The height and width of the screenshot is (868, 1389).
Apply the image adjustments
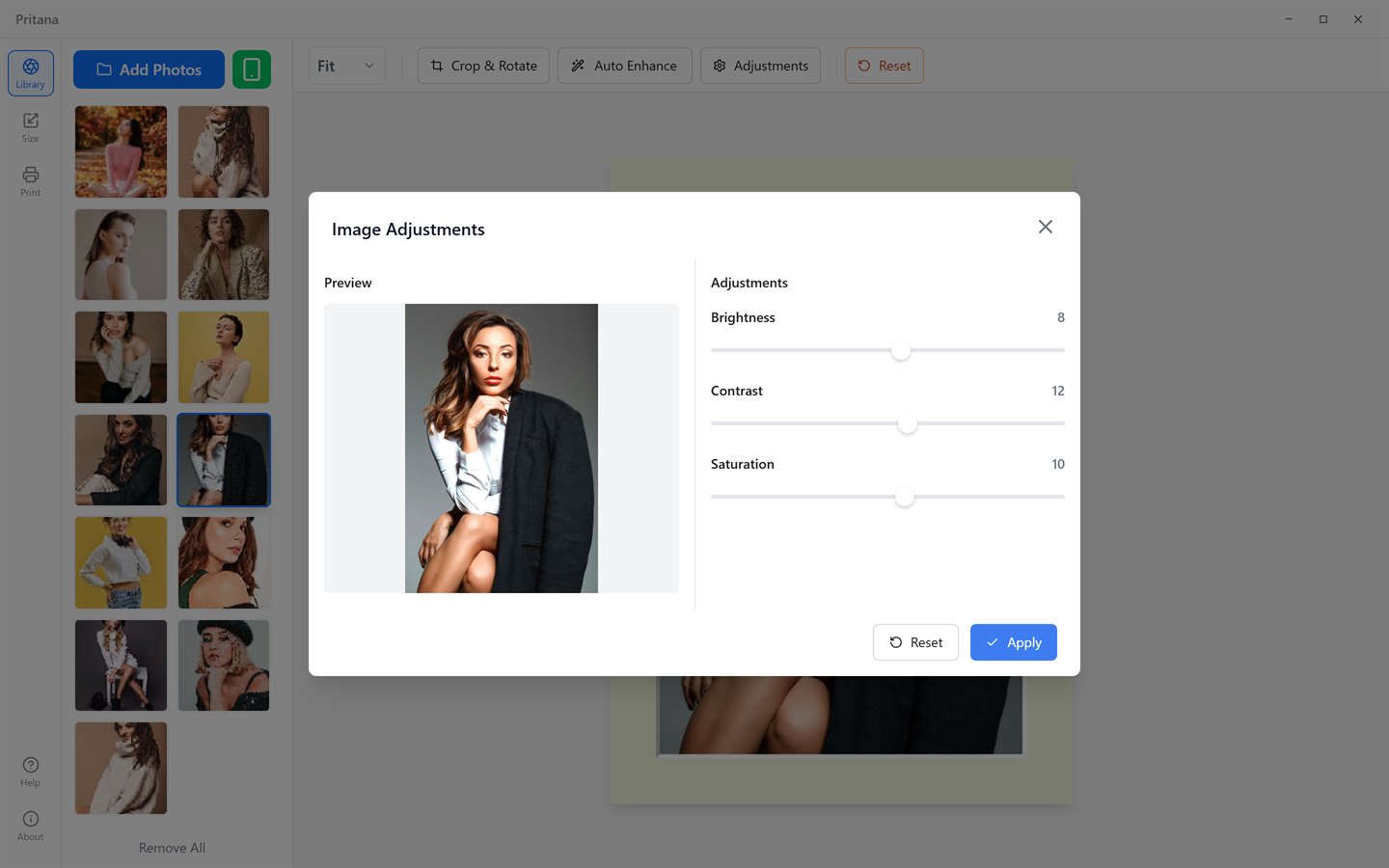pyautogui.click(x=1014, y=642)
